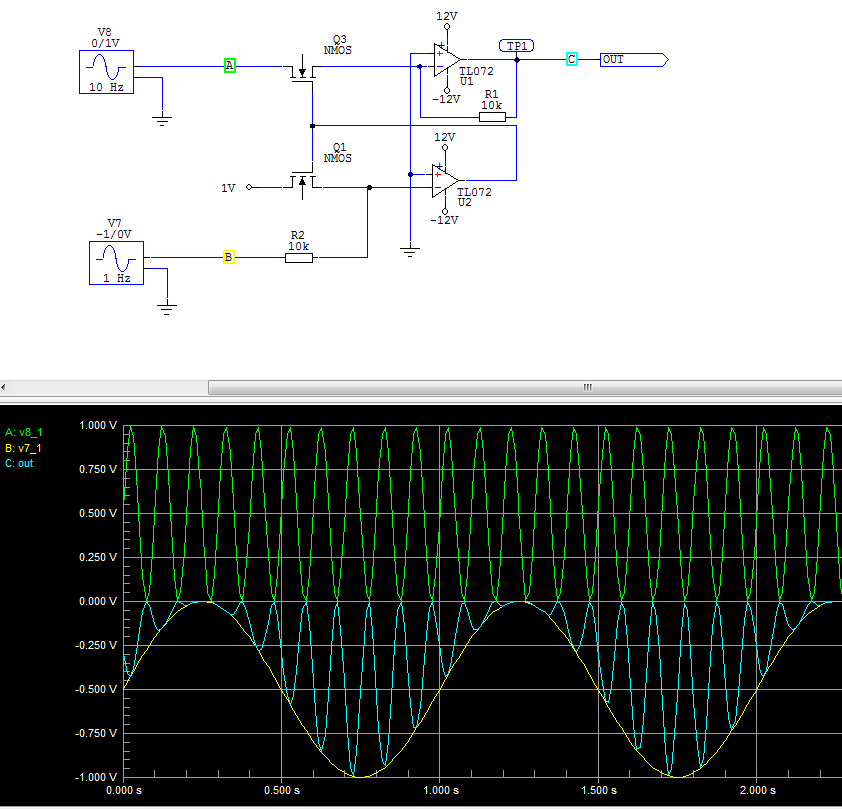Select the V7 1 Hz sine source
The width and height of the screenshot is (842, 809).
[117, 263]
